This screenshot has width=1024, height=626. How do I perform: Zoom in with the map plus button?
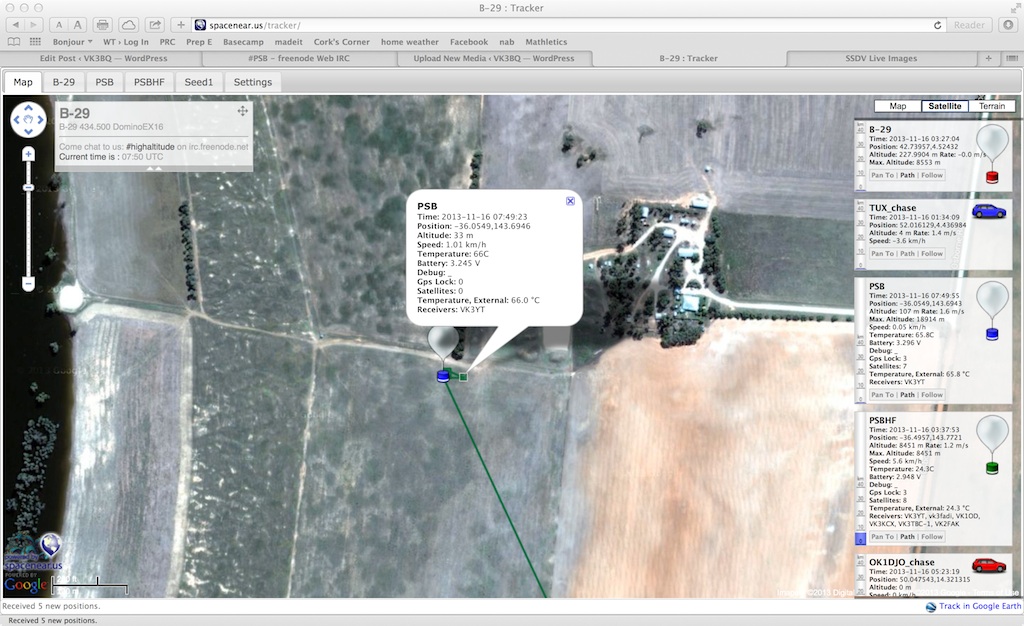(28, 154)
